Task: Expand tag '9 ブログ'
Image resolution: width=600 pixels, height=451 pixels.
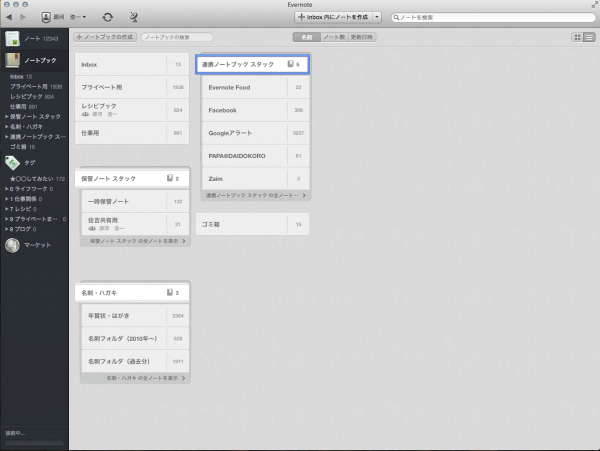Action: (7, 229)
